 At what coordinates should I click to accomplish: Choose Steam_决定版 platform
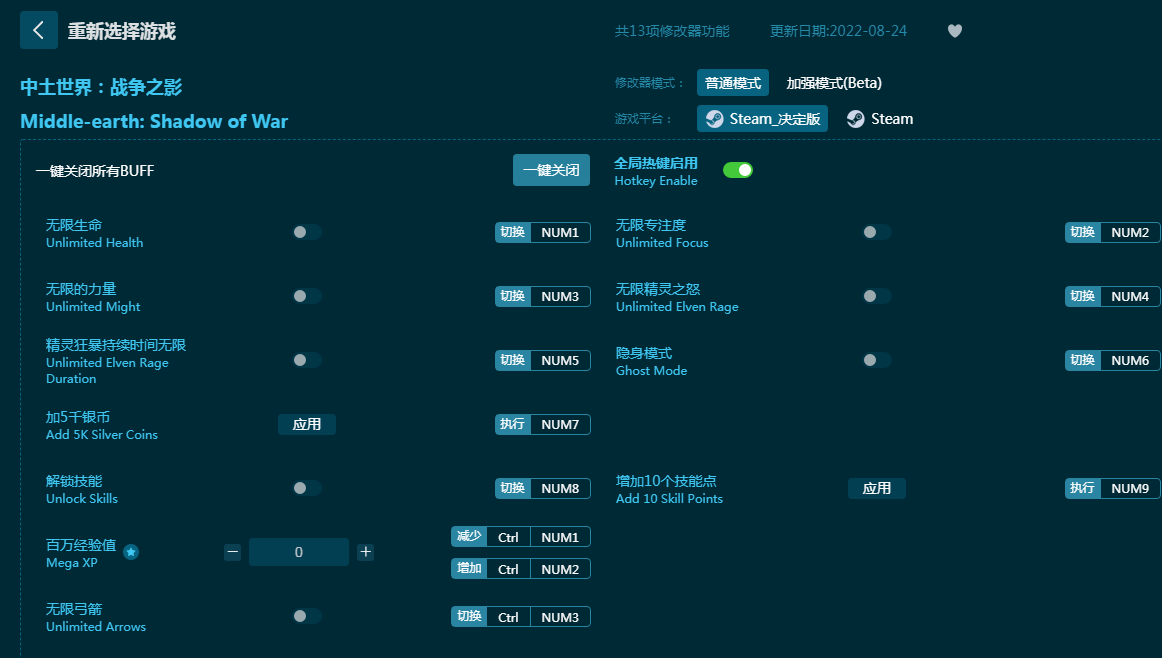coord(763,119)
